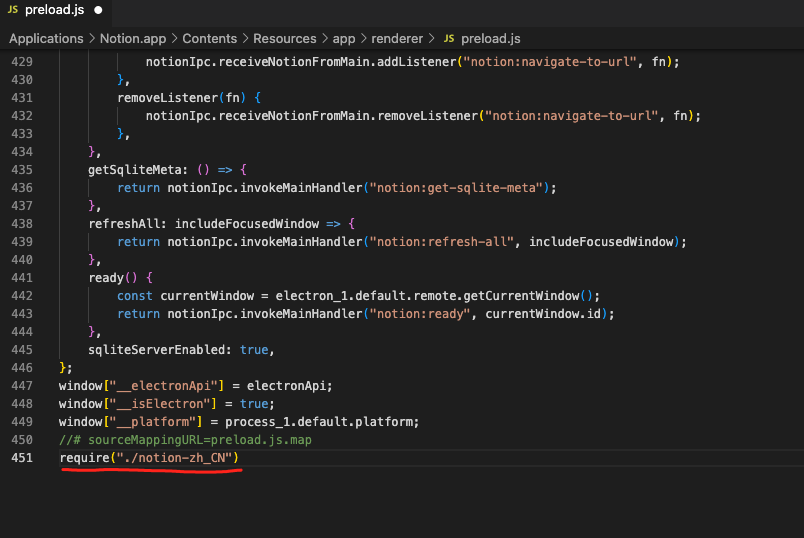This screenshot has width=804, height=538.
Task: Click the unsaved dot on preload.js tab
Action: pos(98,10)
